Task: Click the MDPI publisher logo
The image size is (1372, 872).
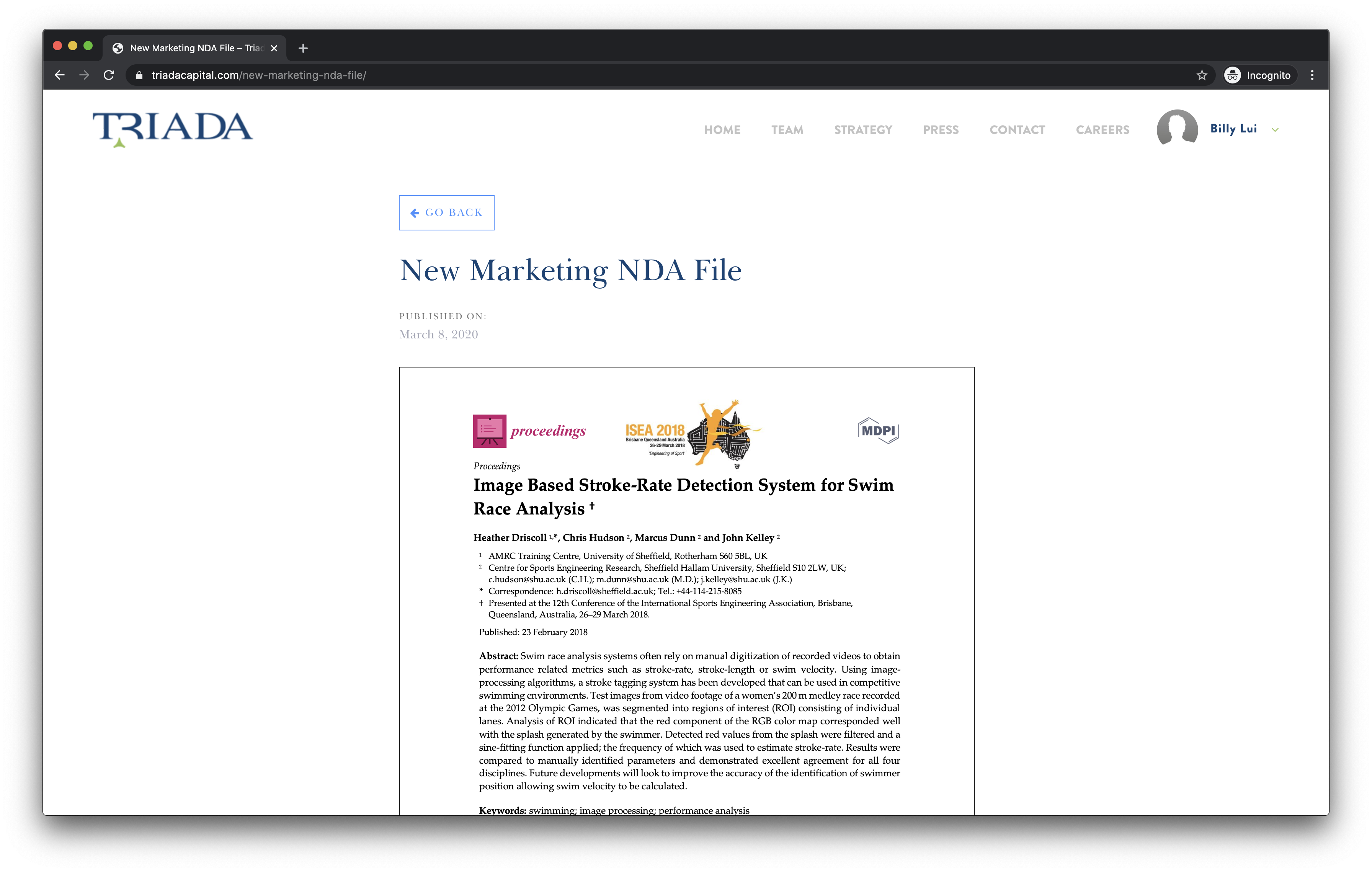Action: pyautogui.click(x=878, y=431)
